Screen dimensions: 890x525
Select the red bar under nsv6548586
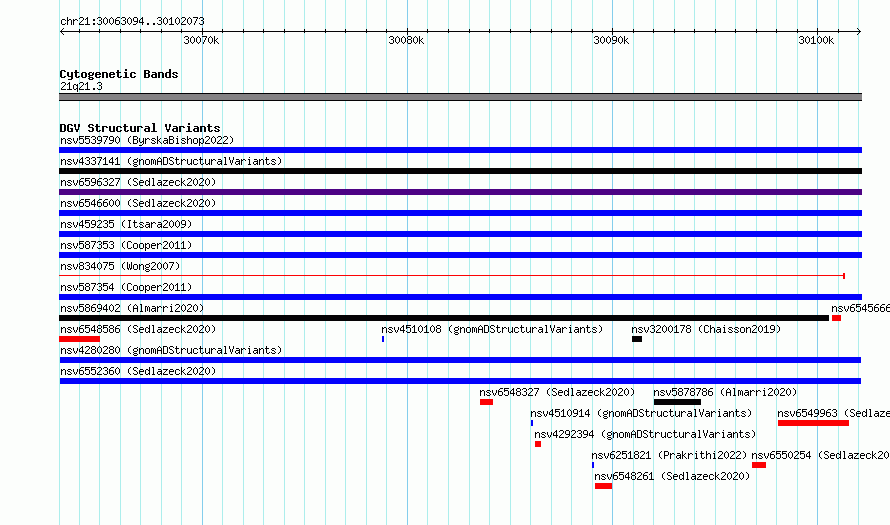79,339
